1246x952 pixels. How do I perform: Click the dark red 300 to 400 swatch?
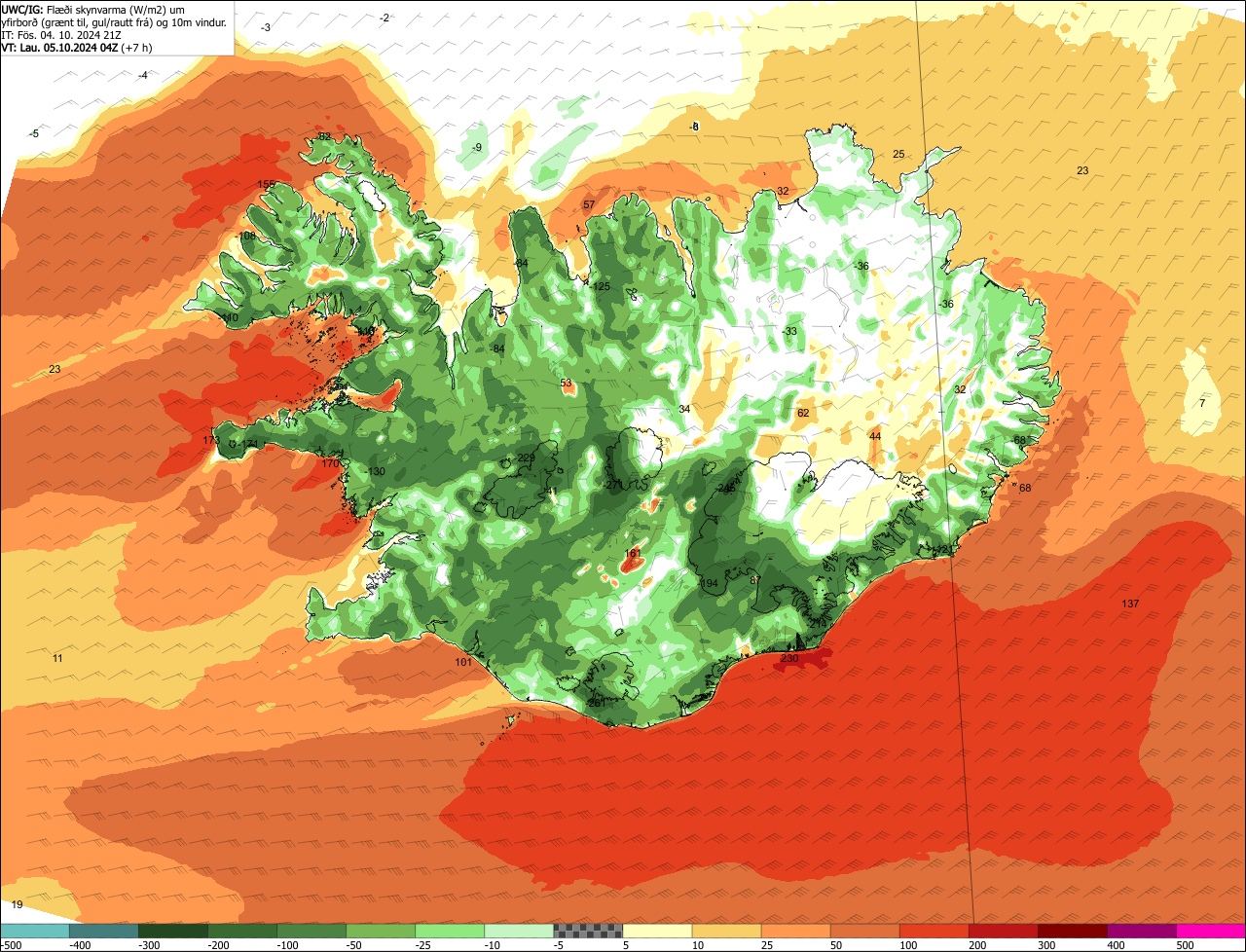coord(1073,931)
